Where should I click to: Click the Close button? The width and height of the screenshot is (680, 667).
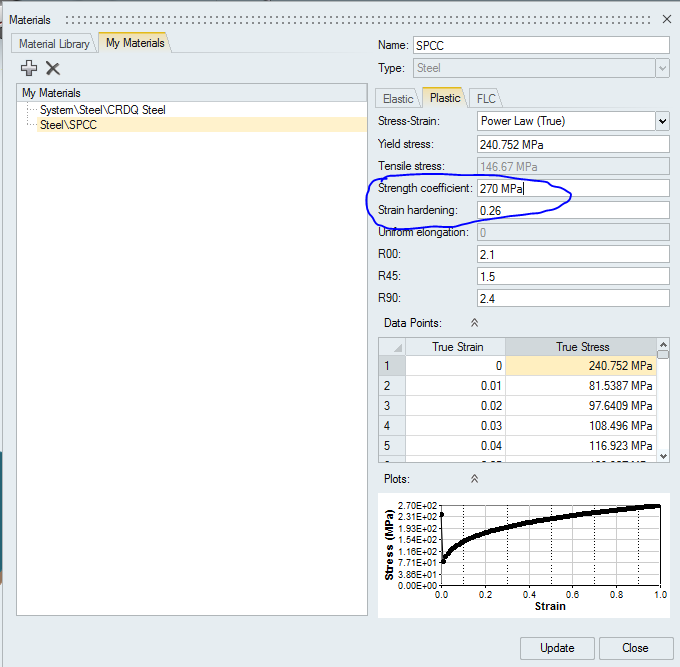635,648
